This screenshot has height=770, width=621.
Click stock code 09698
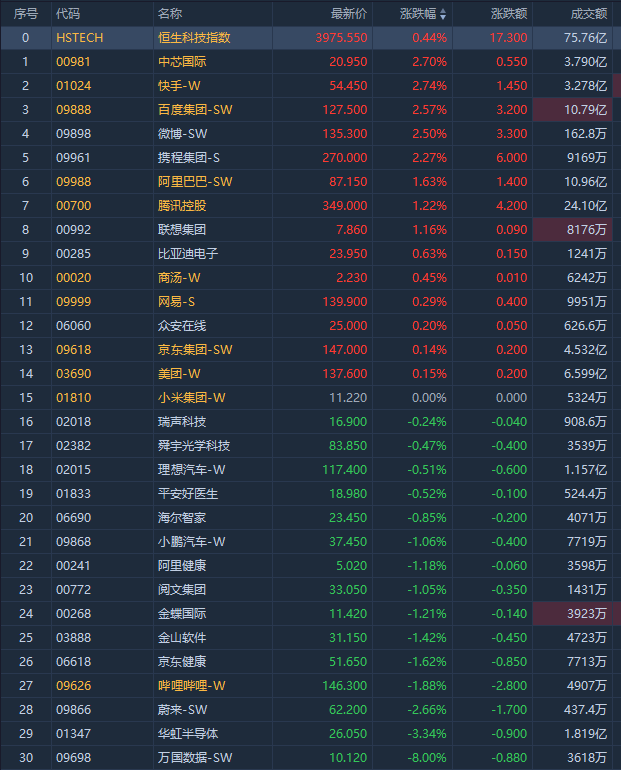(74, 758)
